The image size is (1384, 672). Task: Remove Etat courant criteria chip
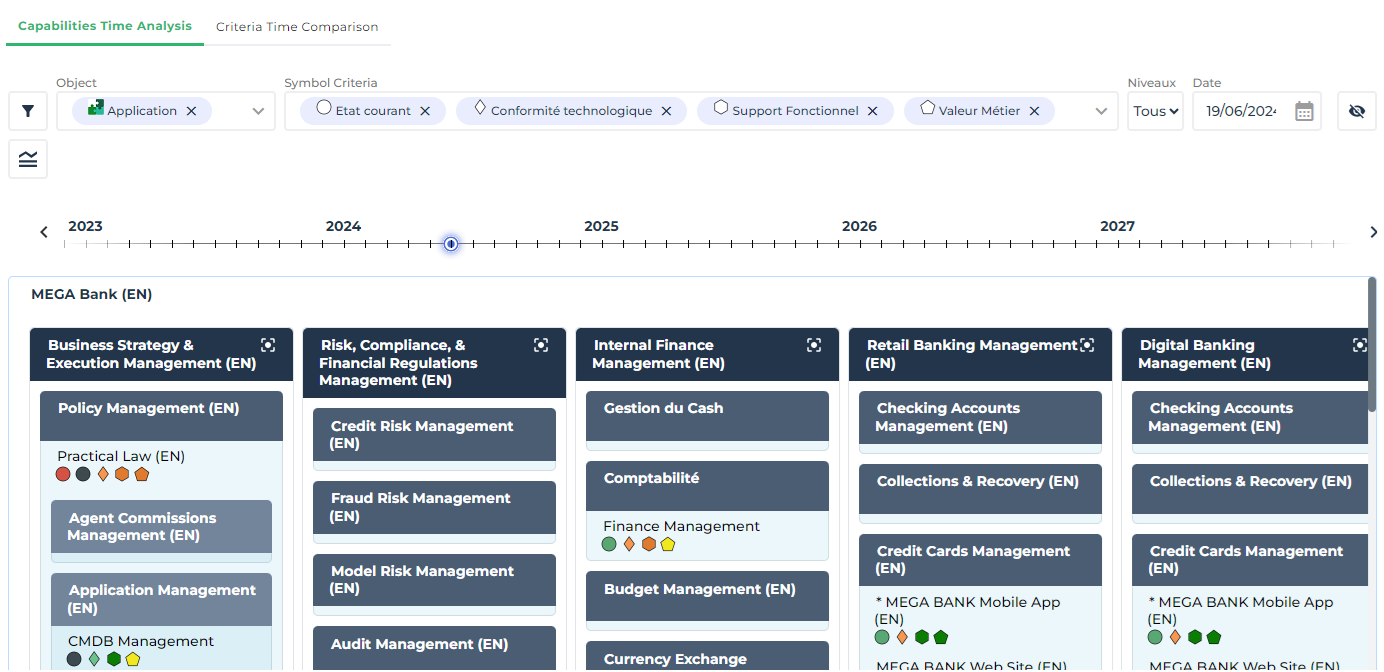[x=425, y=111]
